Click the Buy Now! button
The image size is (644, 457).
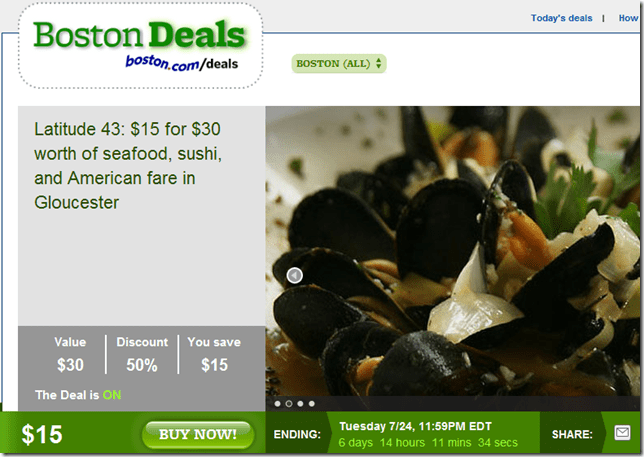coord(198,434)
